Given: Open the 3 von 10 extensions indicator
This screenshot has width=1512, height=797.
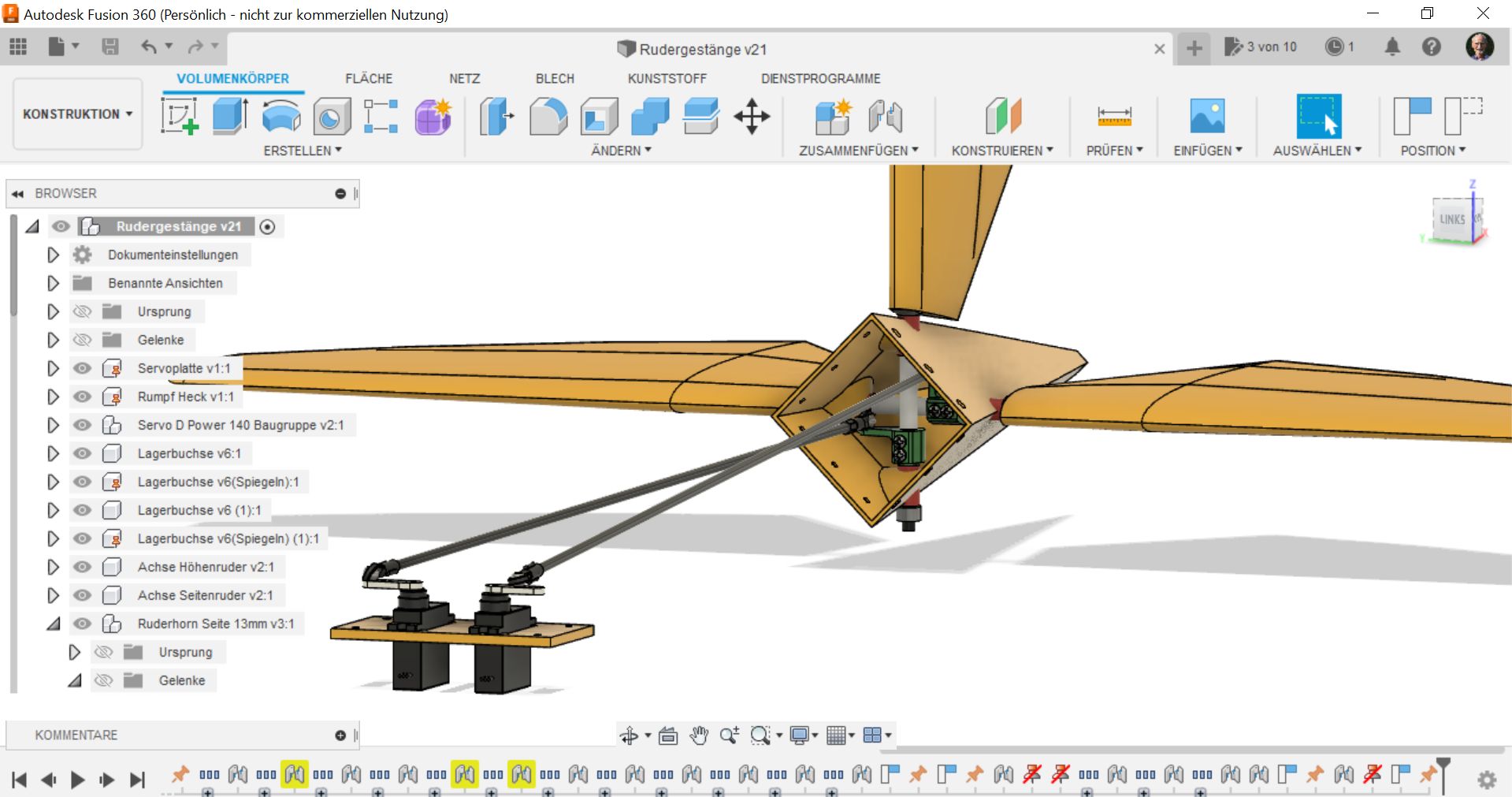Looking at the screenshot, I should [1261, 47].
